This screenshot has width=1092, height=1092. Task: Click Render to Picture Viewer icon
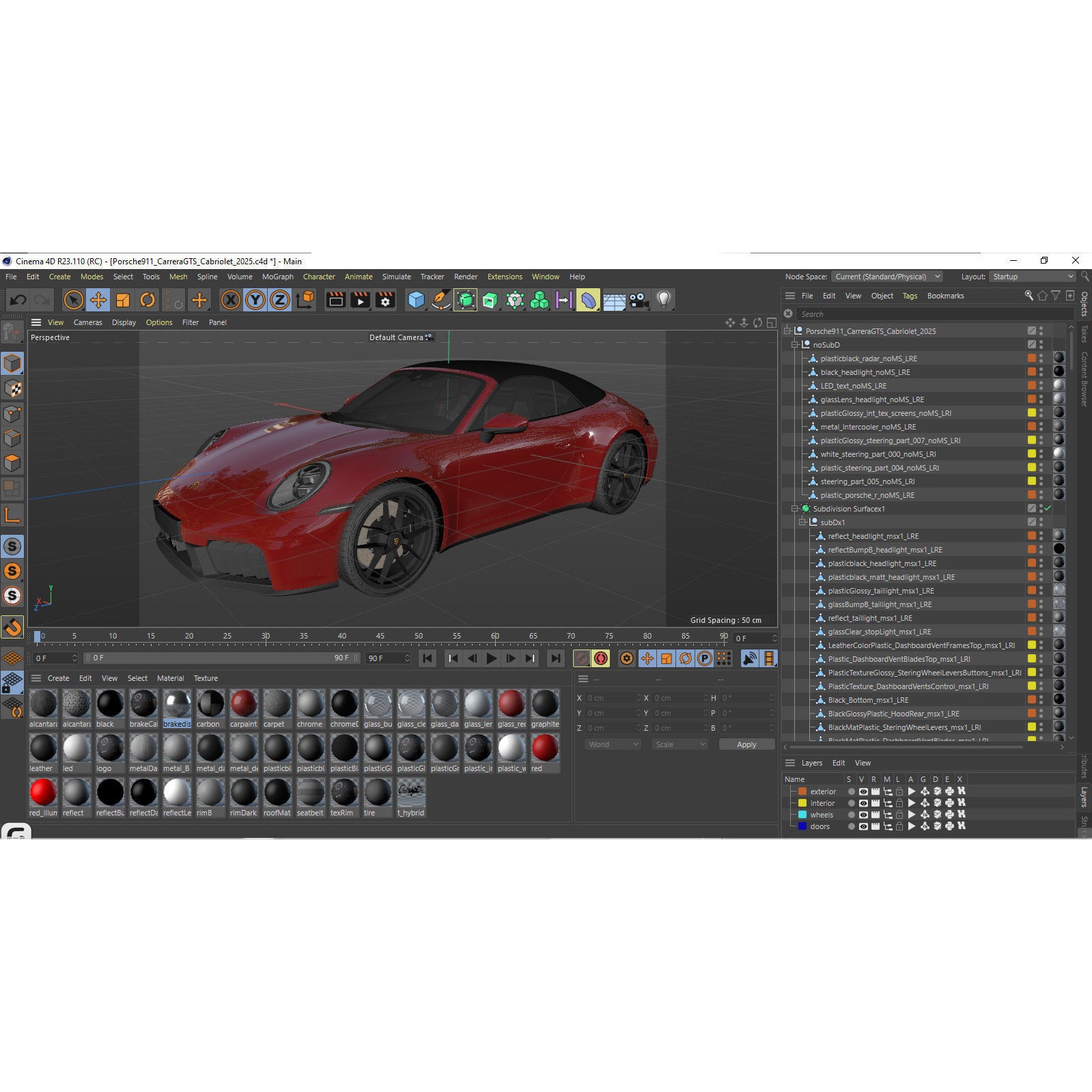(x=361, y=300)
